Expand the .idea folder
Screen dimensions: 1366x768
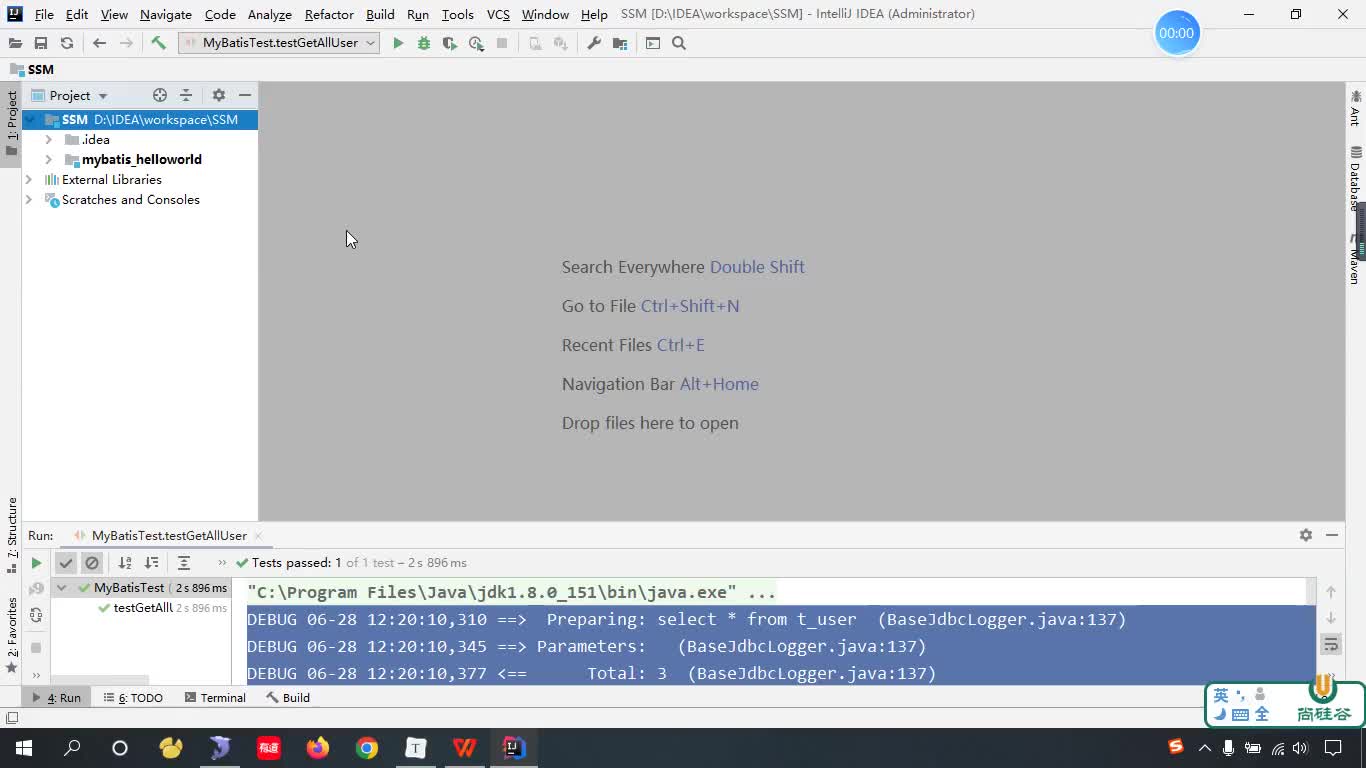pos(48,139)
